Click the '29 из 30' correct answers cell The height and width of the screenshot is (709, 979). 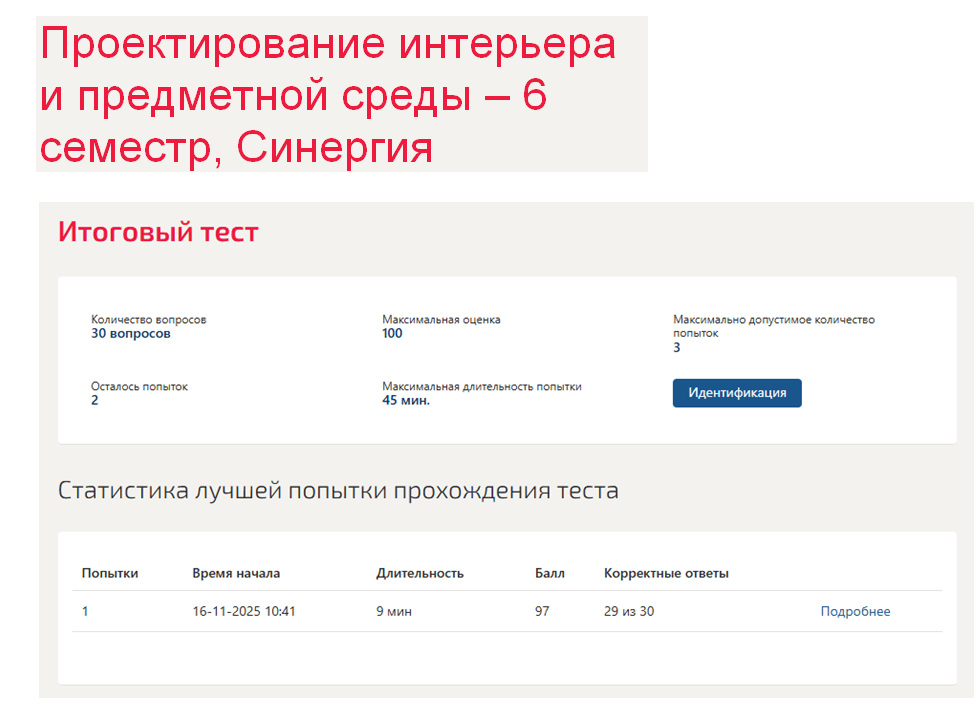[x=629, y=612]
